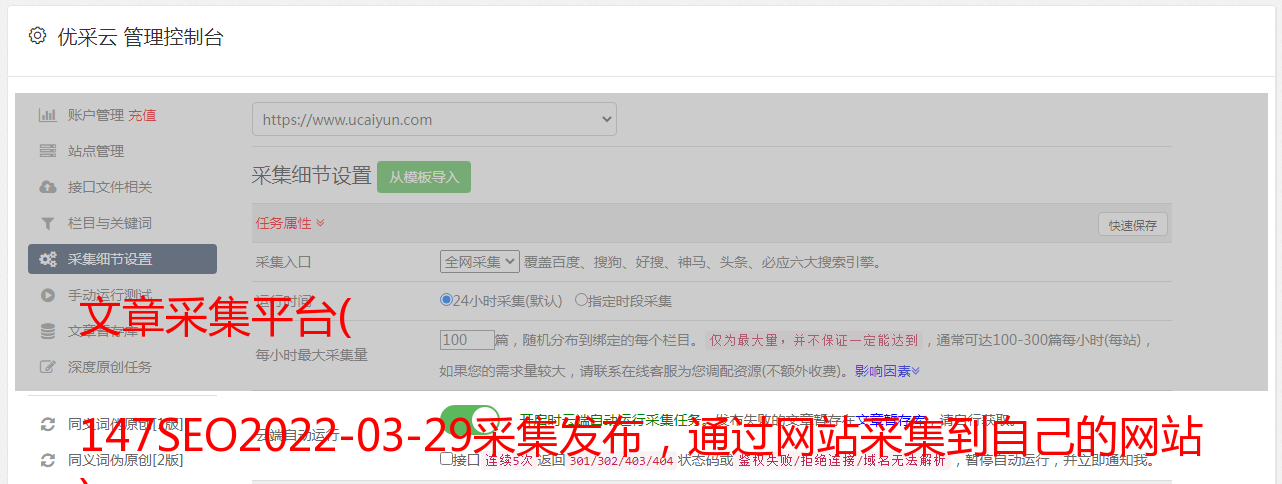Open the site URL dropdown showing ucaiyun.com
Image resolution: width=1282 pixels, height=484 pixels.
point(434,119)
